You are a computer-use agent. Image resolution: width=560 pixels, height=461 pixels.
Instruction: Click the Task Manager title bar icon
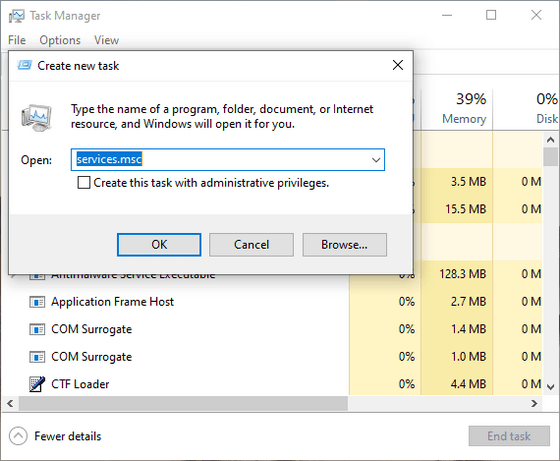click(16, 16)
